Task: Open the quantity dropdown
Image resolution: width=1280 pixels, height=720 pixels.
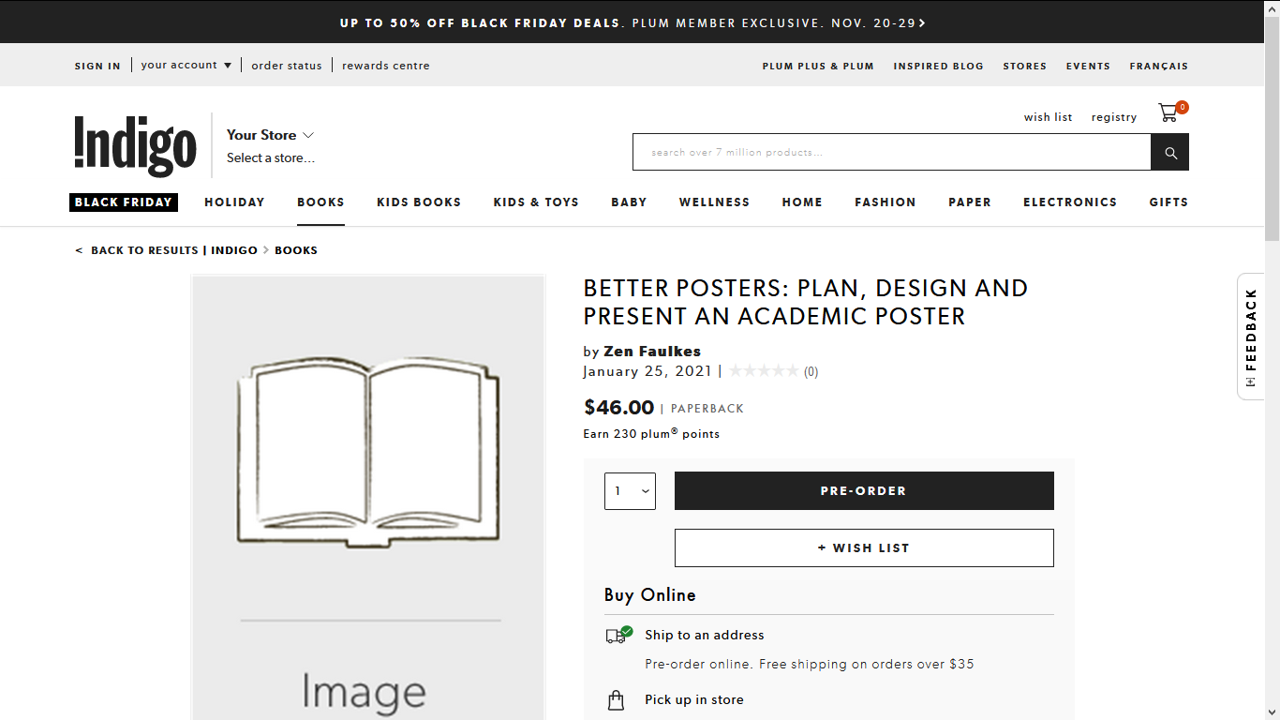Action: tap(630, 491)
